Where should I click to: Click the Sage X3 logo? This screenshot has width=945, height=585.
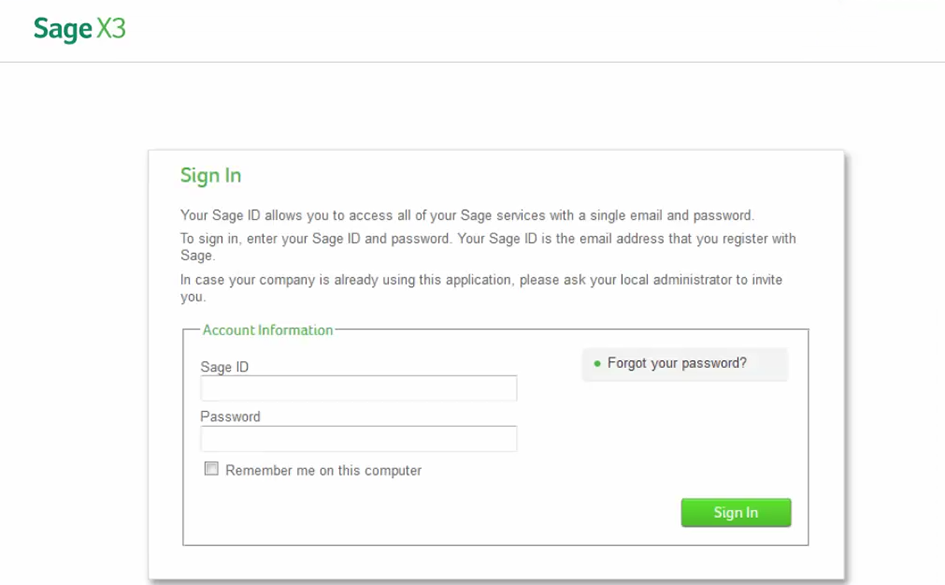click(79, 29)
